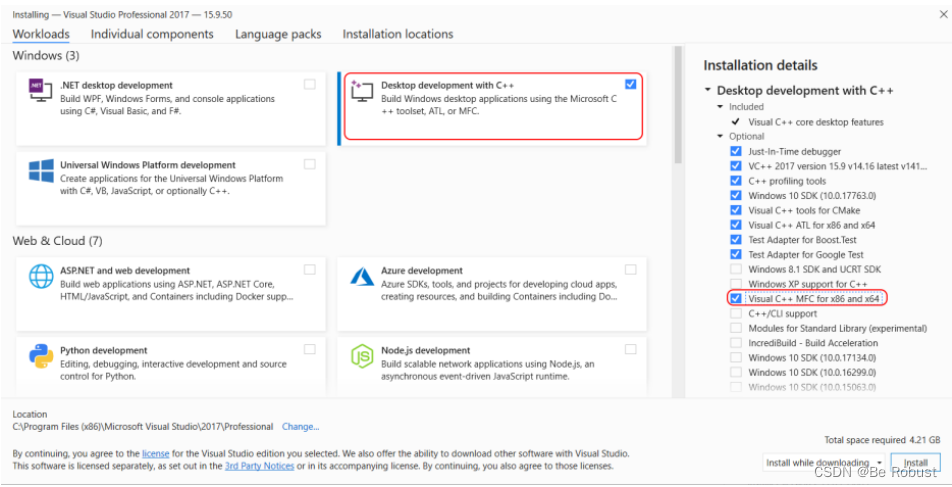
Task: Uncheck VC++ 2017 version 15.9 toolset option
Action: pos(736,166)
